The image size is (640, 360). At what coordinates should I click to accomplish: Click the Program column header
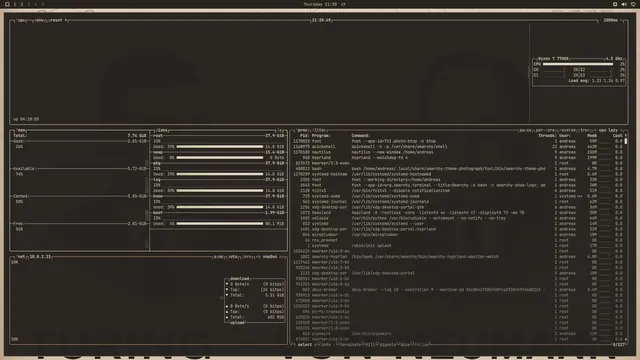coord(321,136)
